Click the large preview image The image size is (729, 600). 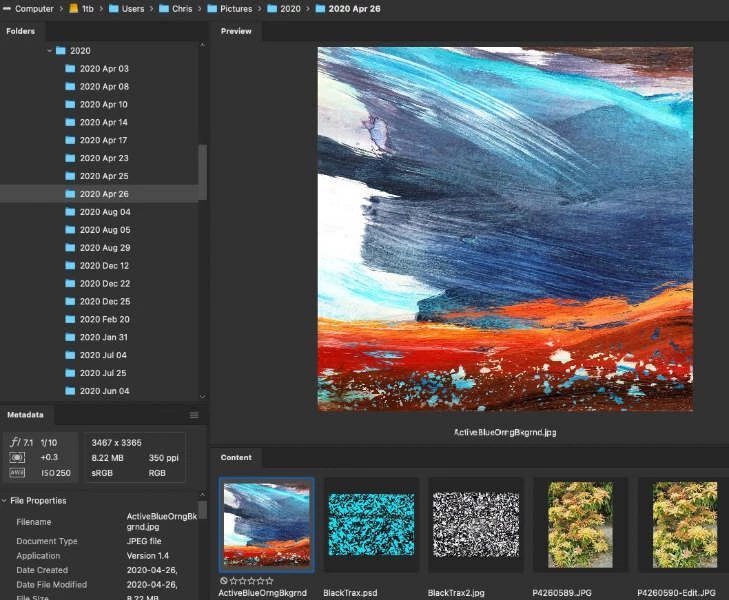pyautogui.click(x=505, y=229)
